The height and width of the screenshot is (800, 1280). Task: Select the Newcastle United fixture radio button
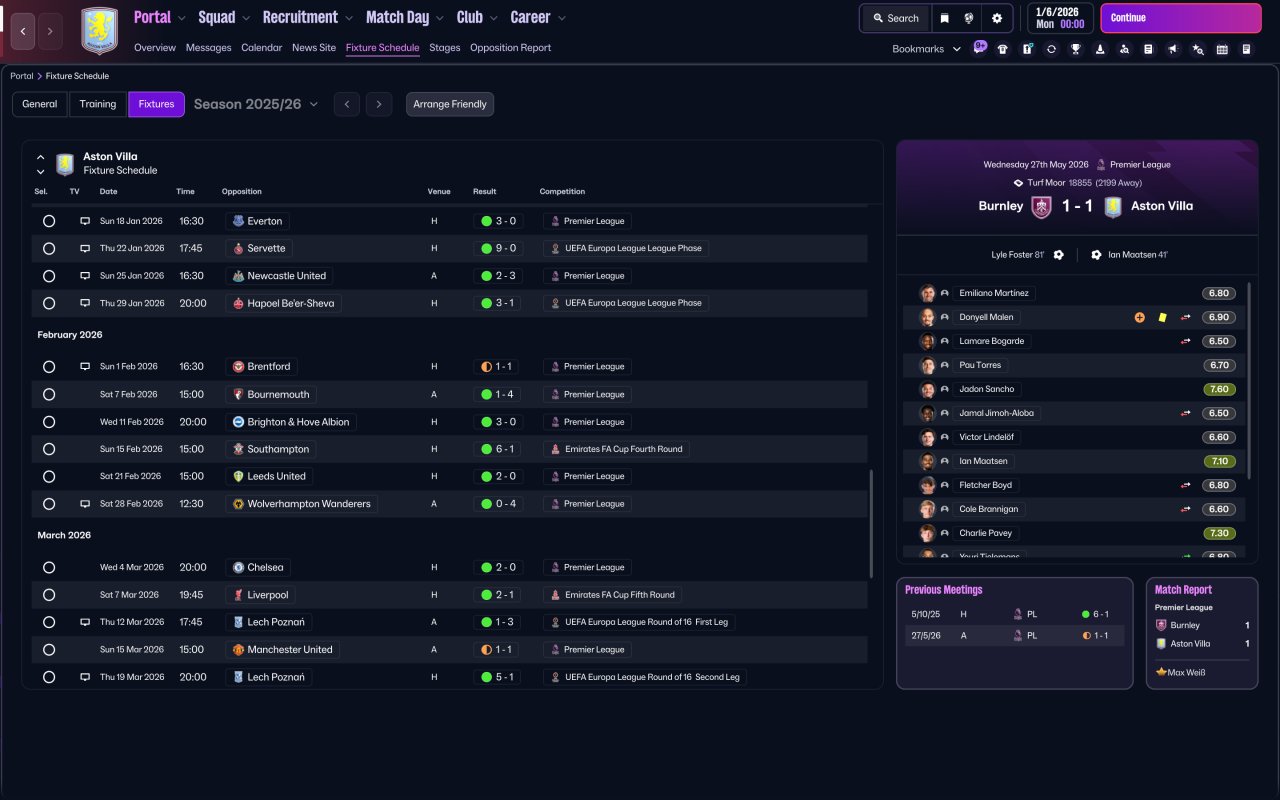(x=49, y=276)
